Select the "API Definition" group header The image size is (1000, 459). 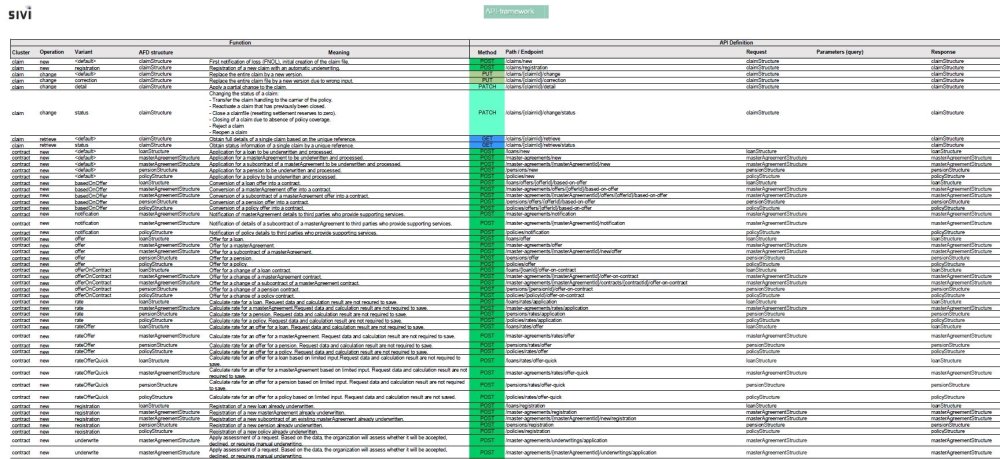(736, 43)
